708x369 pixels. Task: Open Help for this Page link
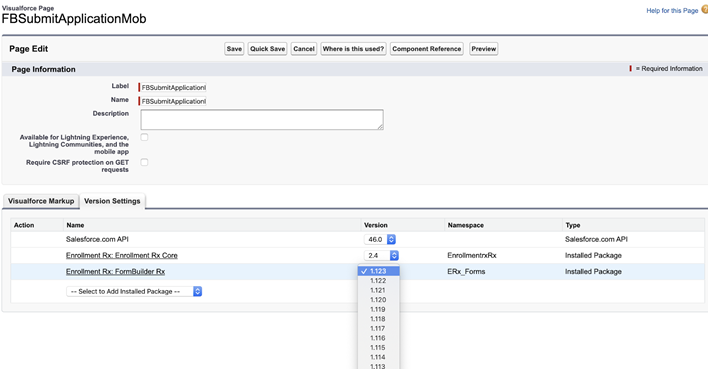pos(672,10)
